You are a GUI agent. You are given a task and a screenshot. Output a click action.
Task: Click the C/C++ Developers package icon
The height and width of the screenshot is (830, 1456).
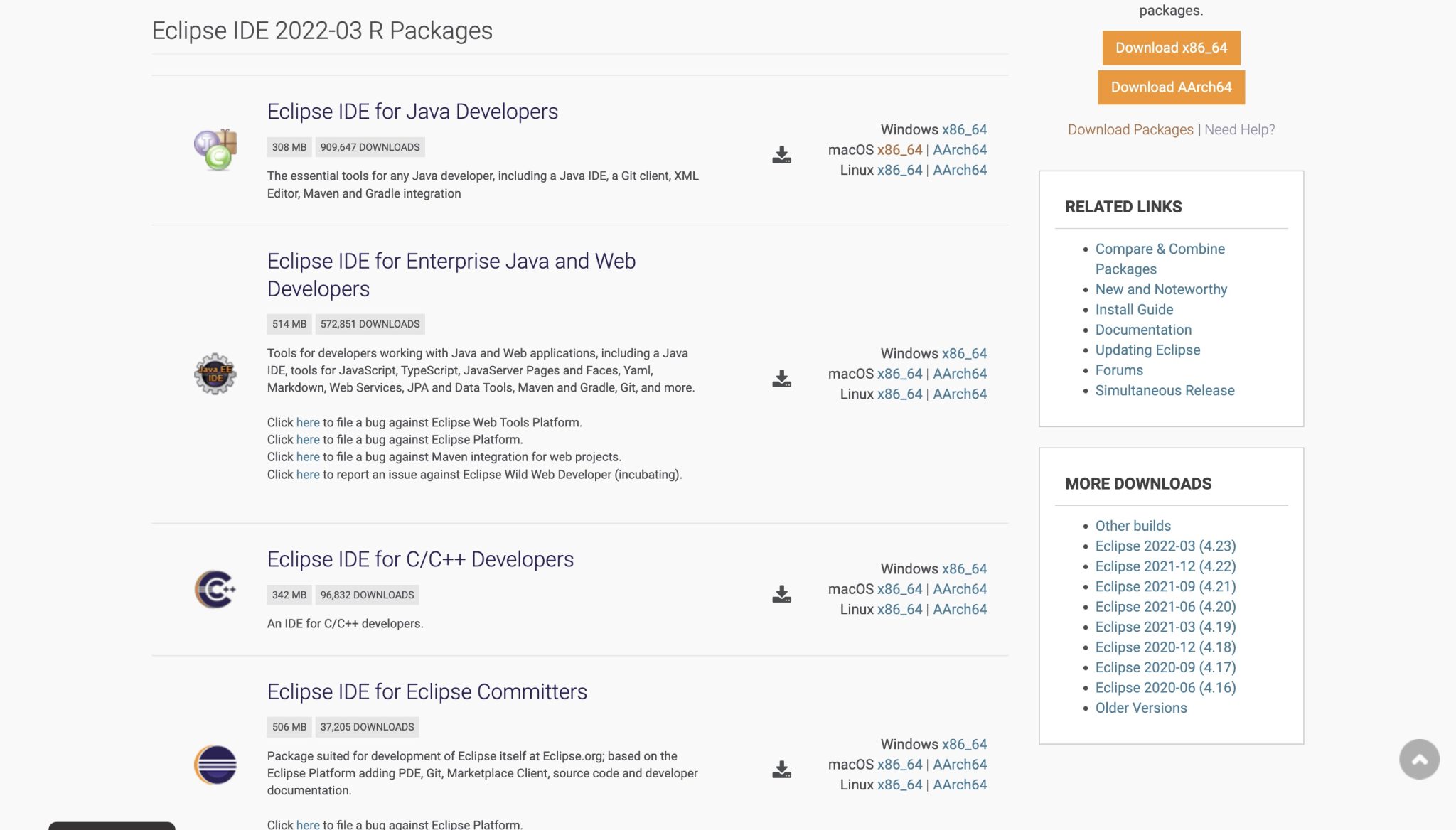coord(215,589)
